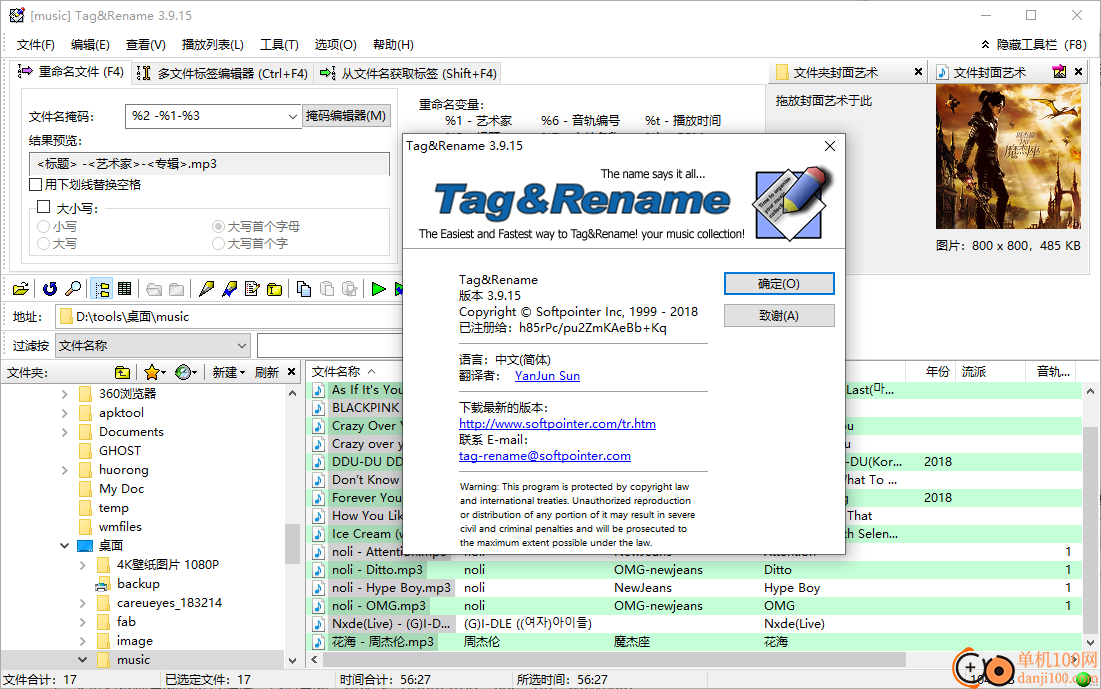Close the folder cover art panel
This screenshot has width=1101, height=689.
(918, 72)
